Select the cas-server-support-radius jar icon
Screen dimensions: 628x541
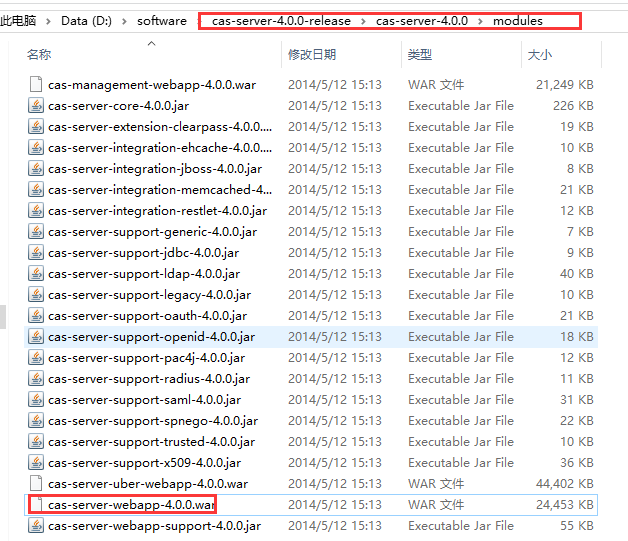pyautogui.click(x=36, y=378)
